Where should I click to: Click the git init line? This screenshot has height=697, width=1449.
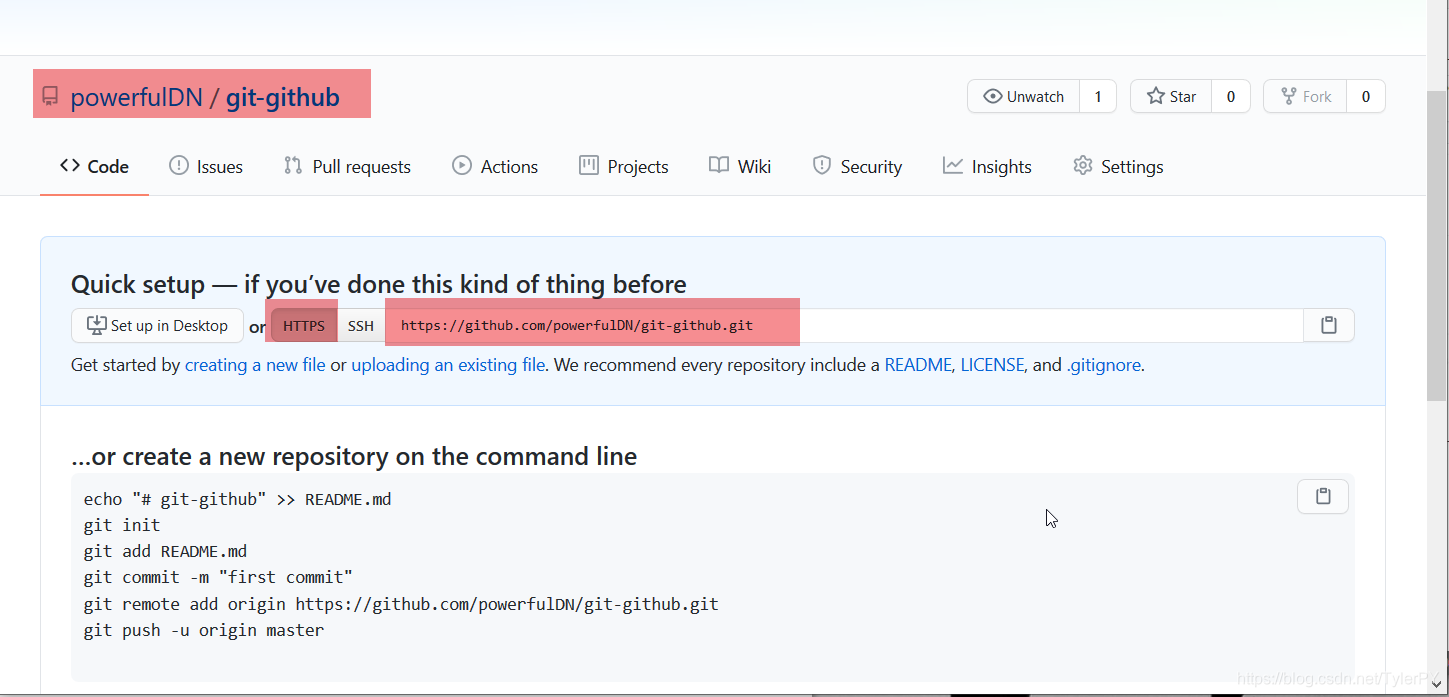click(122, 525)
